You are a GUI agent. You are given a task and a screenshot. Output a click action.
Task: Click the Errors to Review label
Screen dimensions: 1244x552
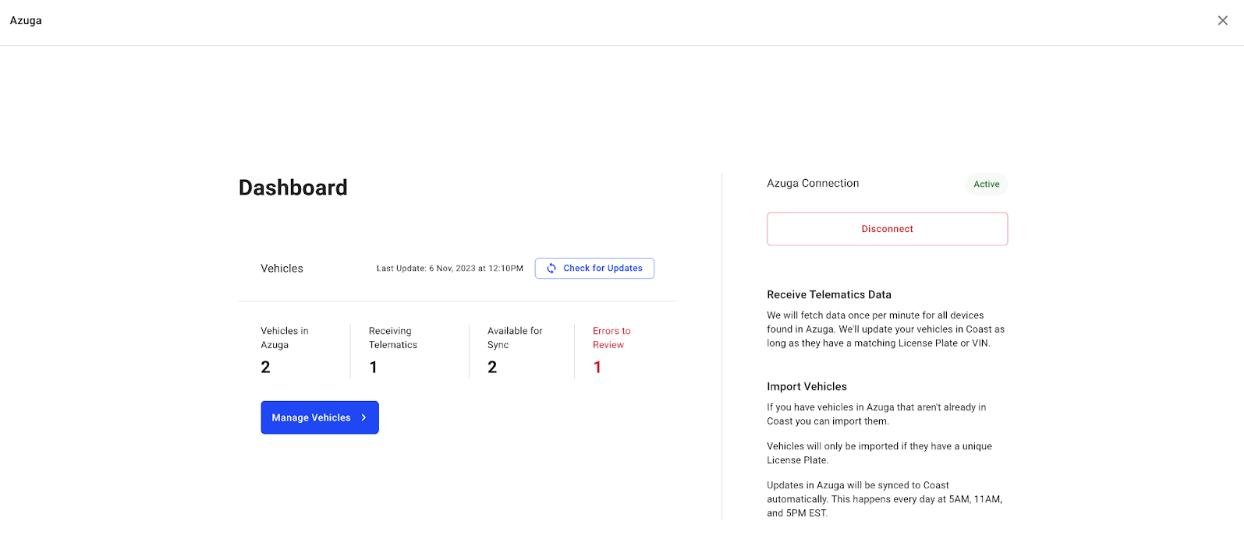coord(612,338)
